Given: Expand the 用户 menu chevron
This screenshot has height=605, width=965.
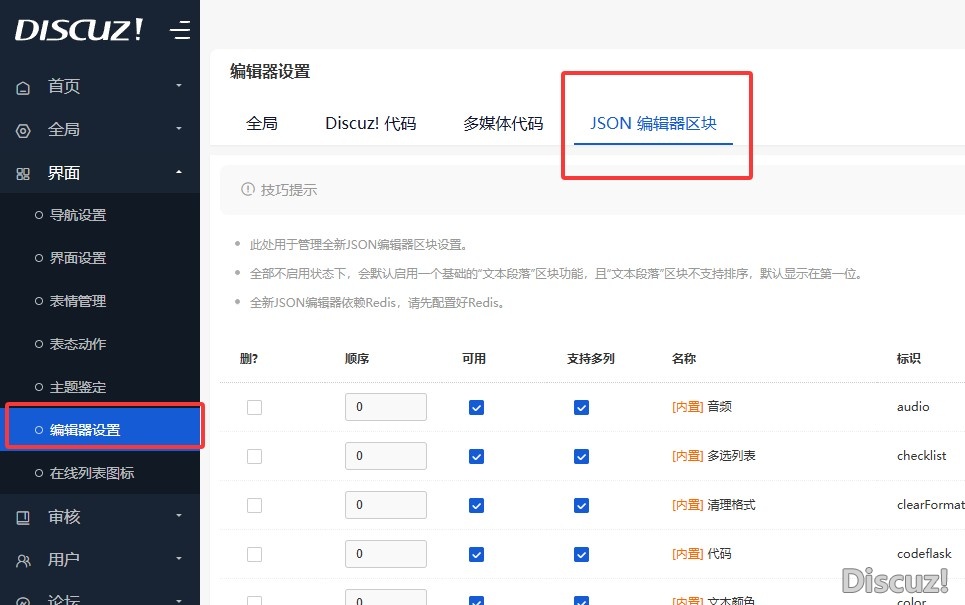Looking at the screenshot, I should (180, 559).
